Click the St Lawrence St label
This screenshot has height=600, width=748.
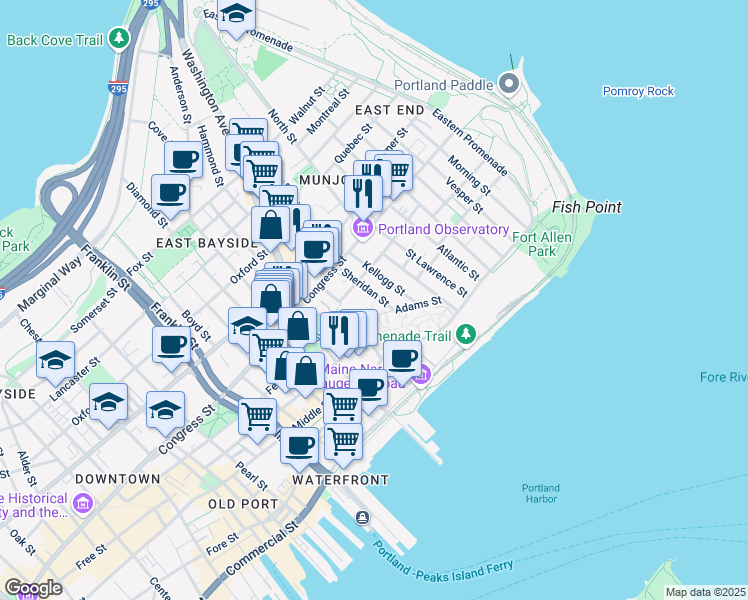click(436, 273)
